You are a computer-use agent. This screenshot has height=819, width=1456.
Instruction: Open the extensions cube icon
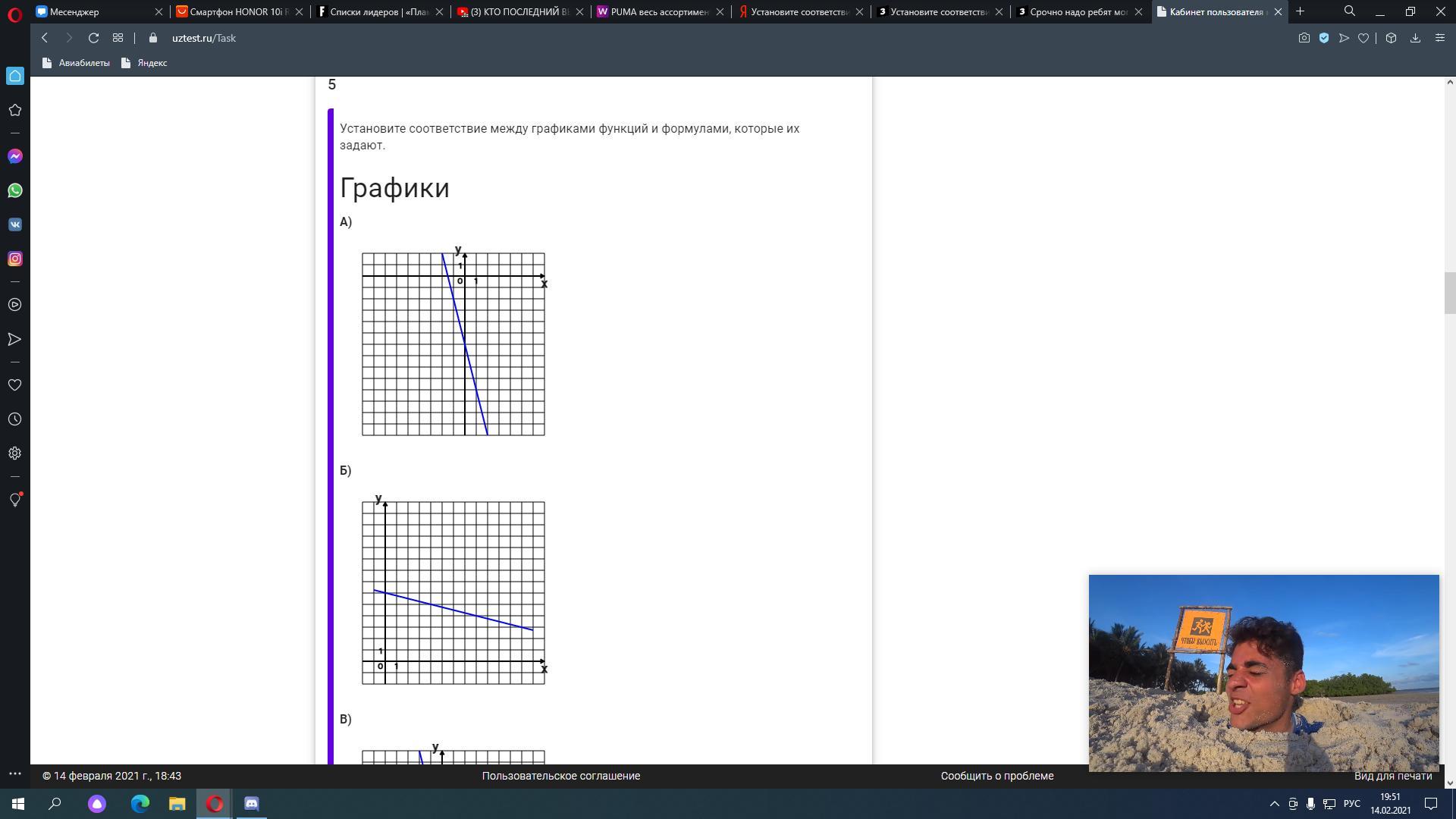(1391, 38)
